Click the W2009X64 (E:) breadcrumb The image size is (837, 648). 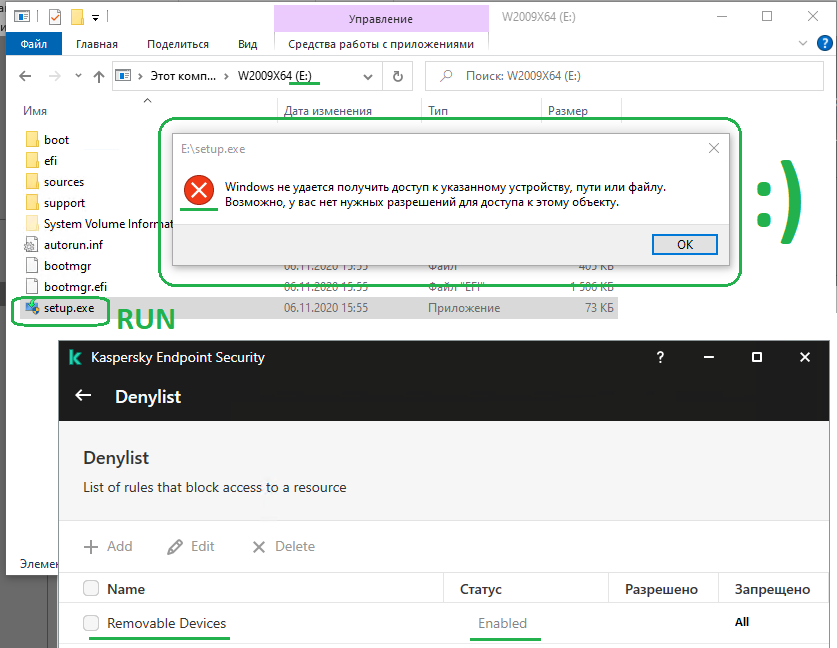(x=274, y=76)
